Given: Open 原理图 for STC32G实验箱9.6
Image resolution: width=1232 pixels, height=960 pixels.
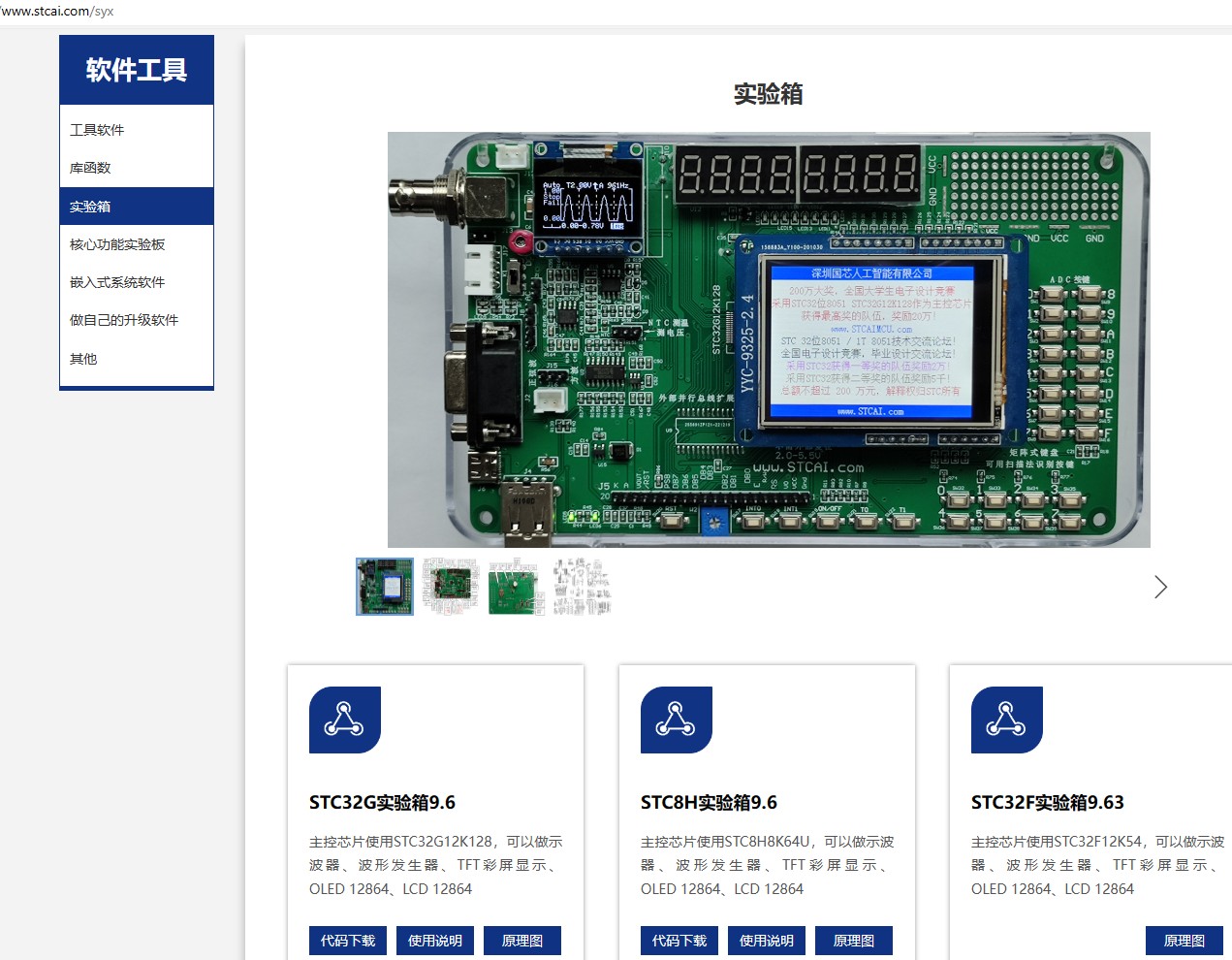Looking at the screenshot, I should (522, 941).
